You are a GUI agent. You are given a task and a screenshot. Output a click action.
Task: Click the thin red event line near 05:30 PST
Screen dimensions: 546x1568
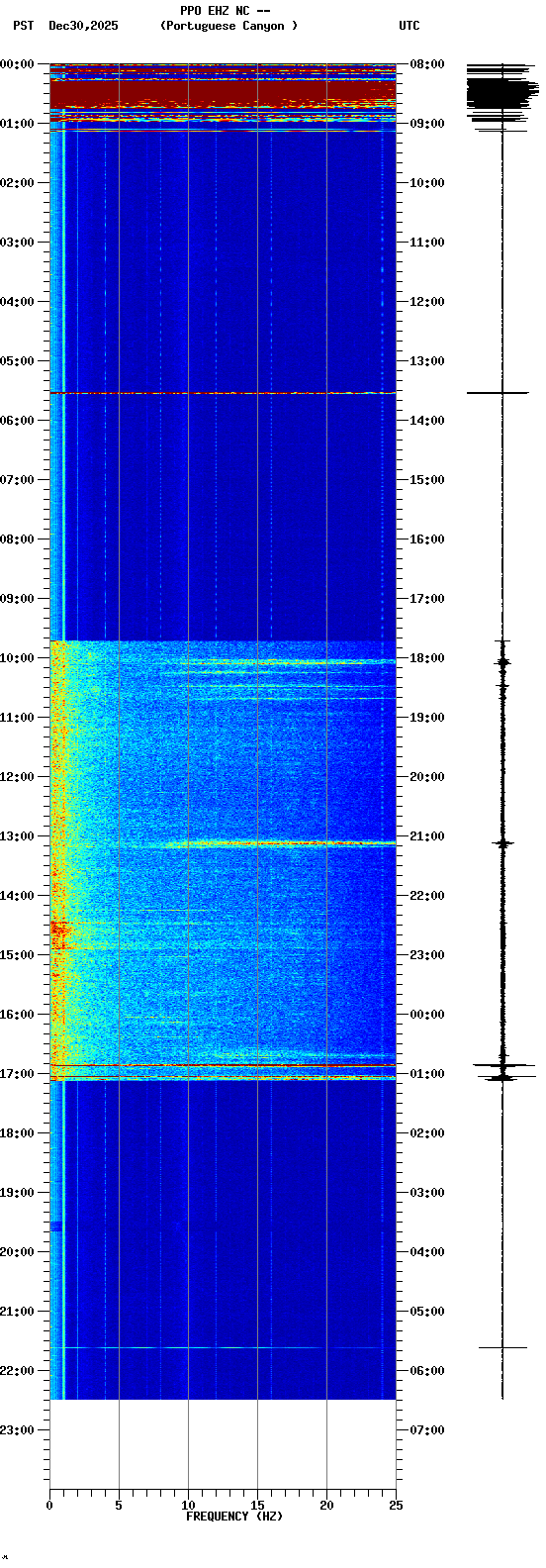coord(223,393)
